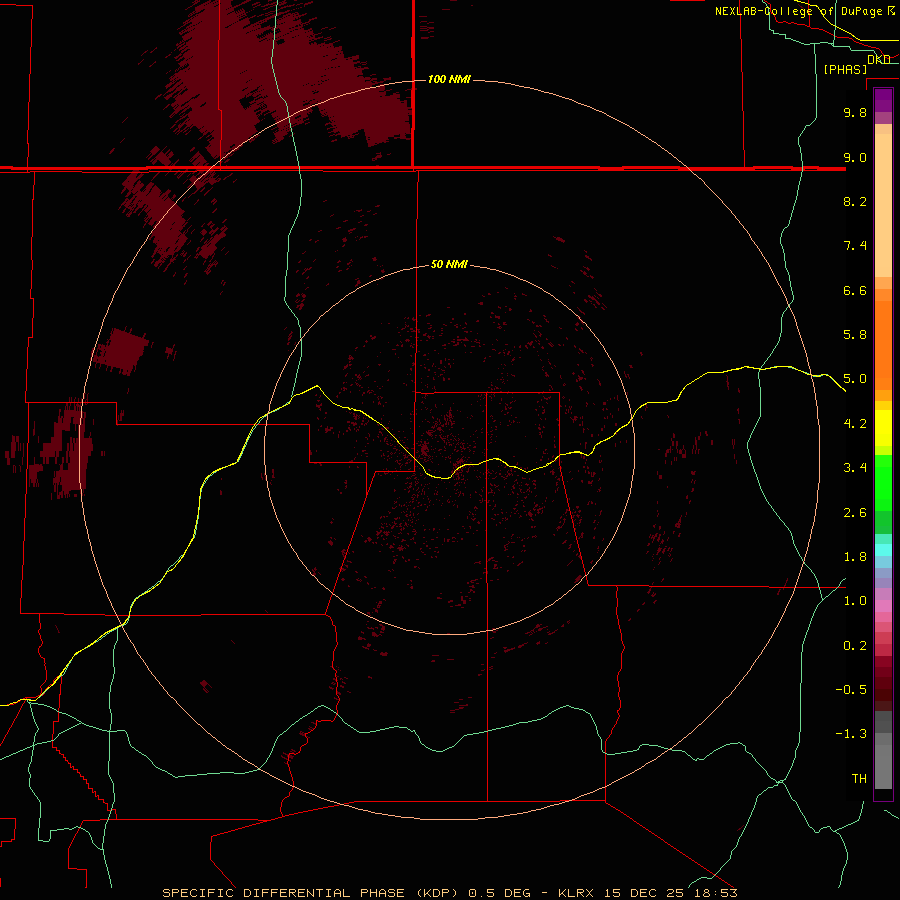Viewport: 900px width, 900px height.
Task: Click the yellow band of the color bar
Action: [x=883, y=428]
